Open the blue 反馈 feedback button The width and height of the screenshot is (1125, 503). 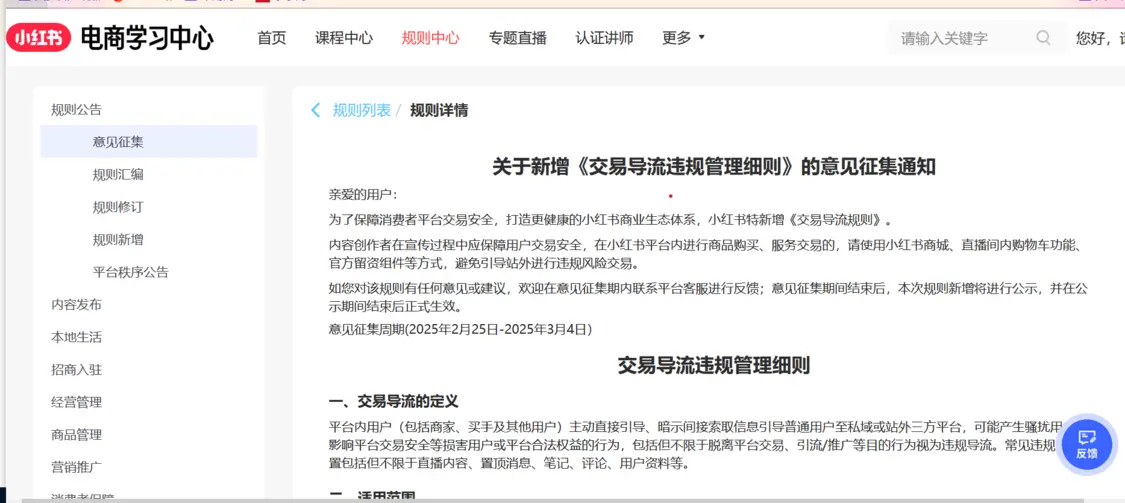[1086, 444]
